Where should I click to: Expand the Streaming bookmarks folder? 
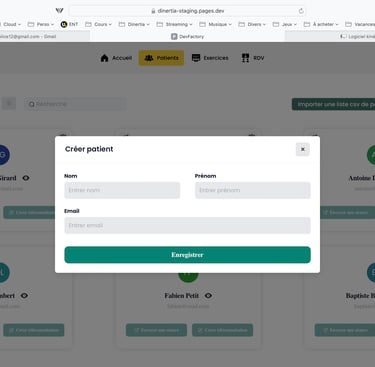tap(175, 24)
